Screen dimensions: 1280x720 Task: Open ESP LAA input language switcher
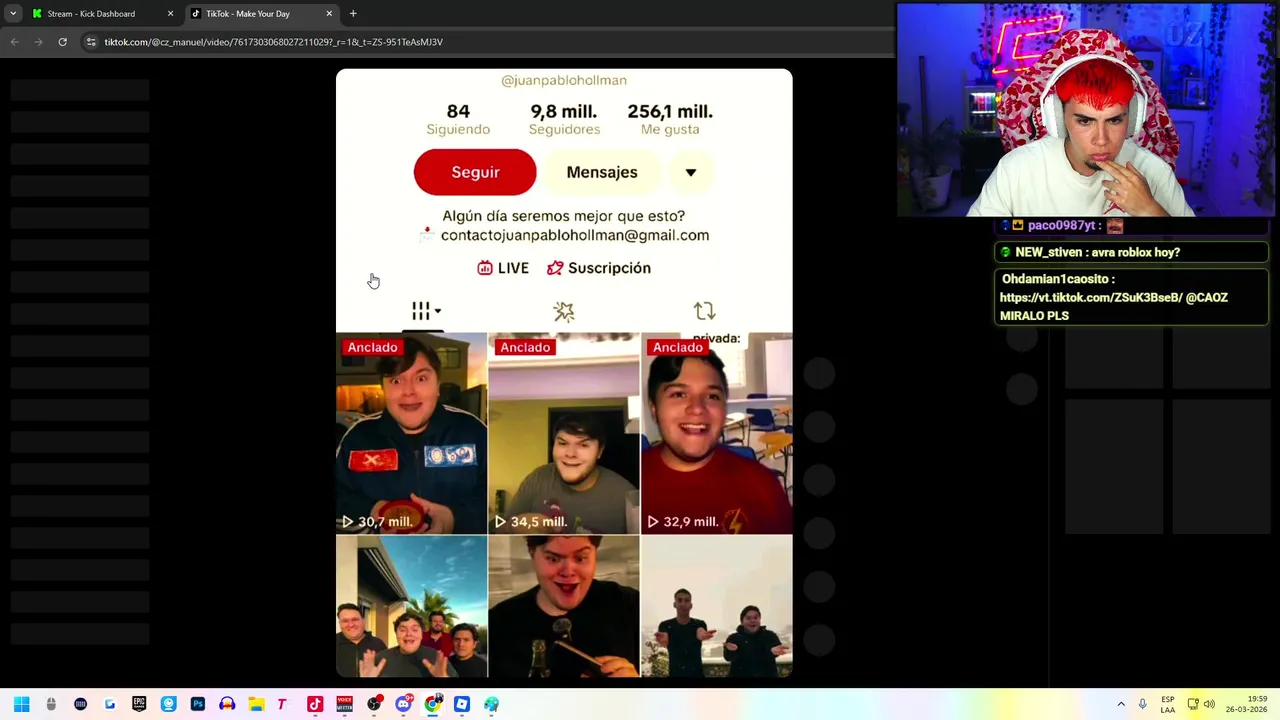1168,704
